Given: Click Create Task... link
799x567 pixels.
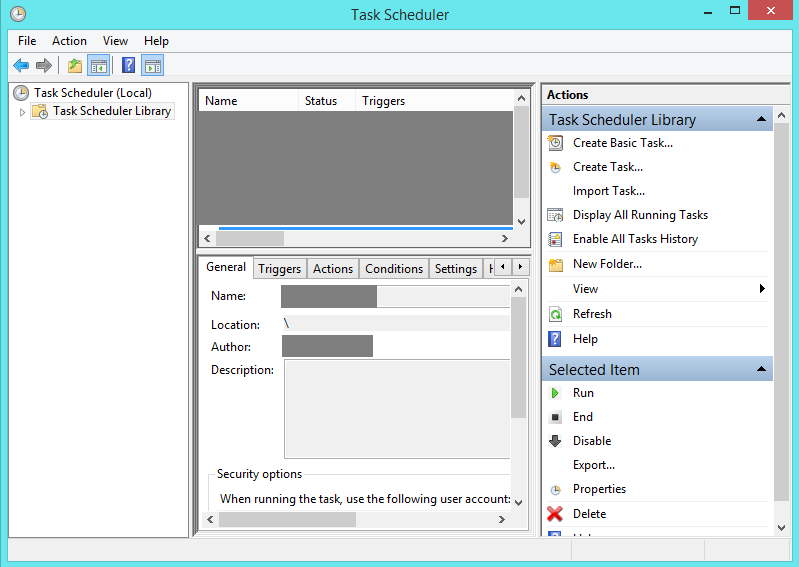Looking at the screenshot, I should 608,167.
